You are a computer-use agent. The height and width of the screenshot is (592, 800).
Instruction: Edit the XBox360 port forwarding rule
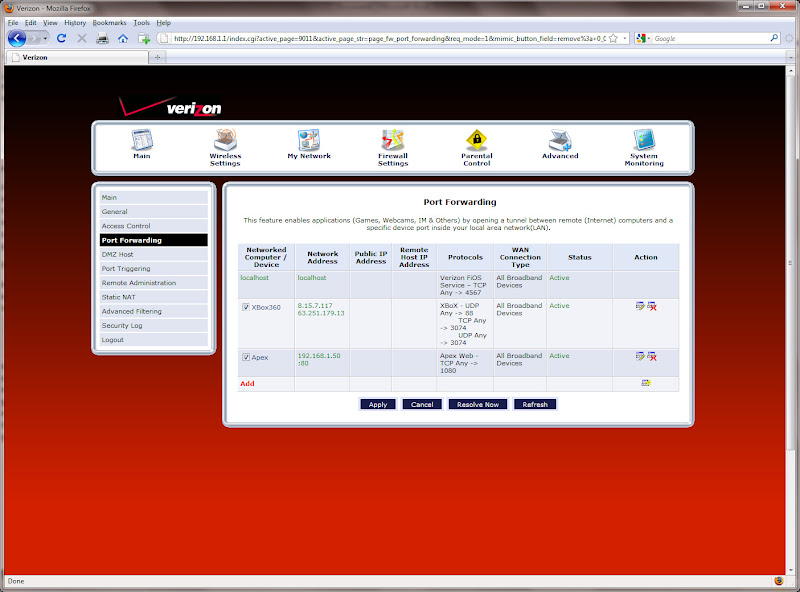[640, 306]
